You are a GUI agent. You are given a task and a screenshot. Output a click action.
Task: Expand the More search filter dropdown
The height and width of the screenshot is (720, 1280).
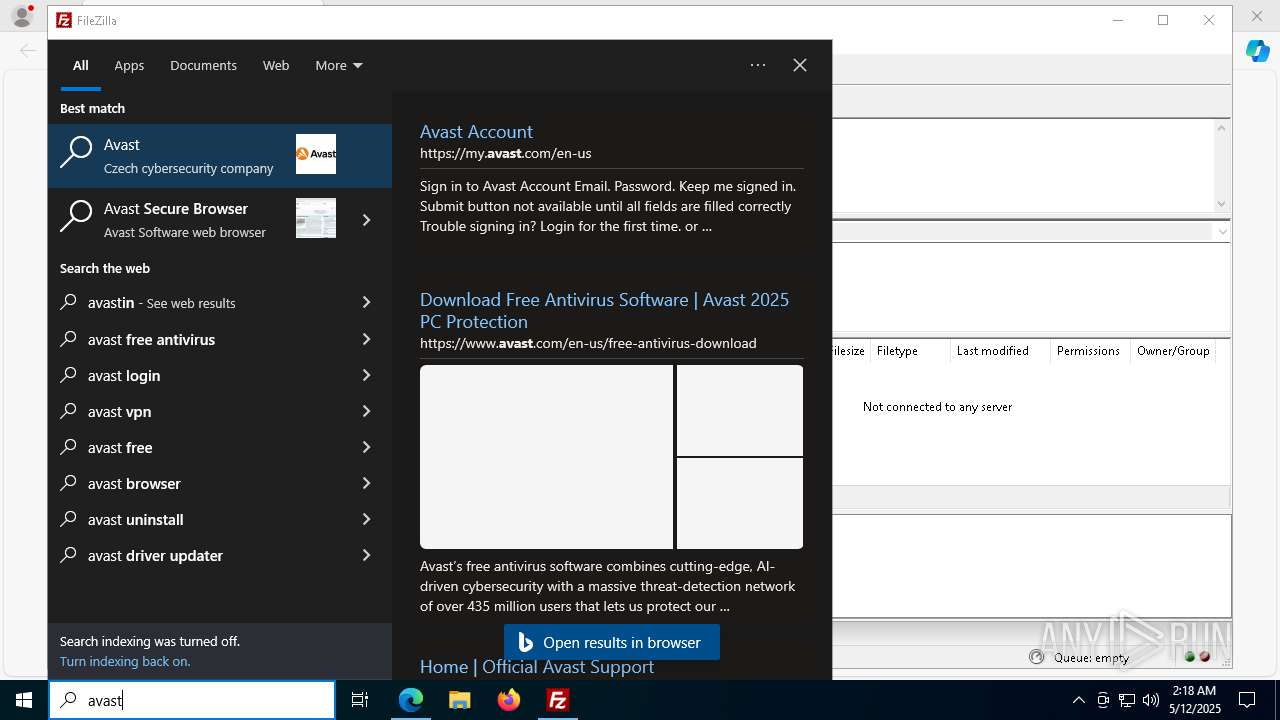339,65
